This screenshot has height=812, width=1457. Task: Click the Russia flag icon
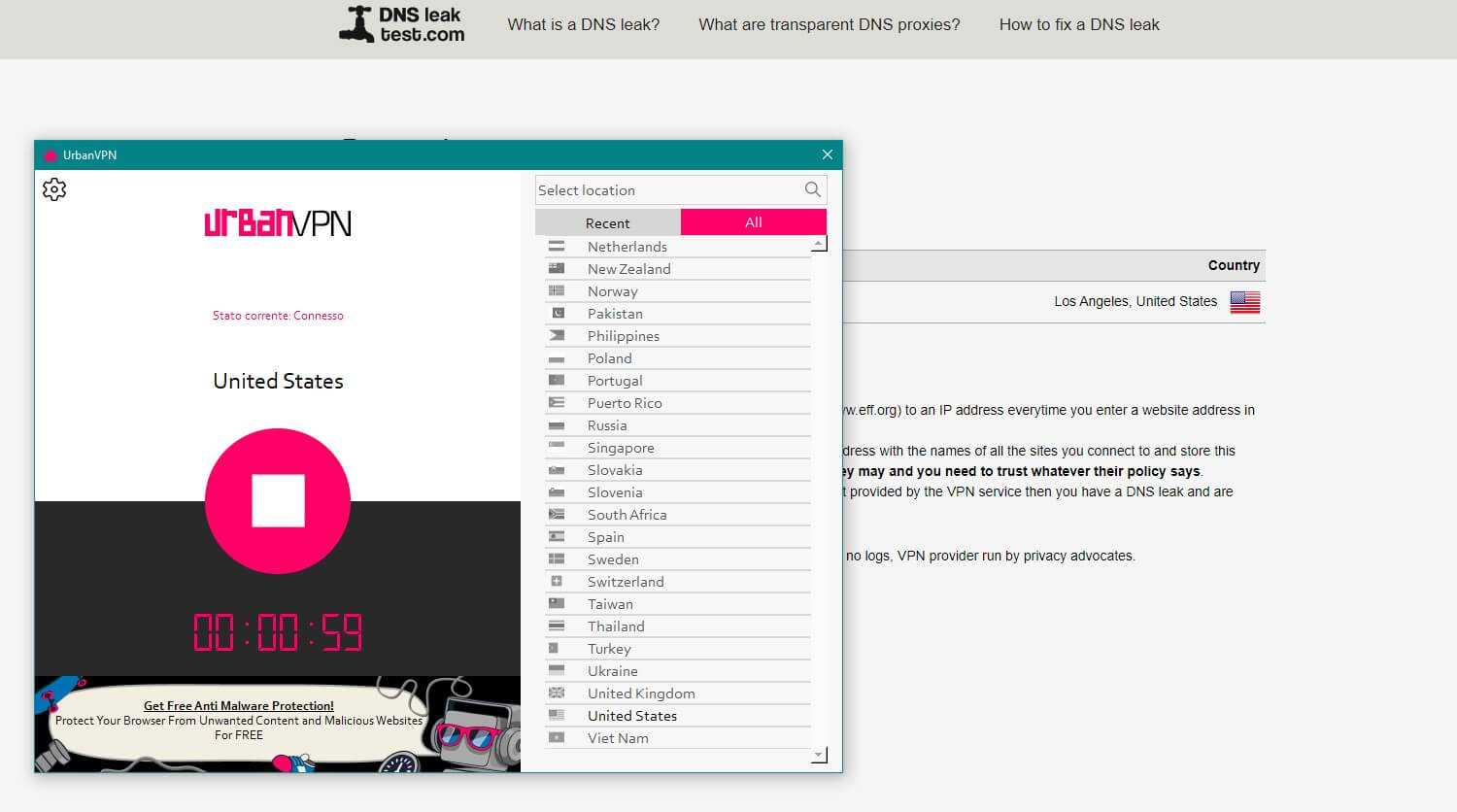pyautogui.click(x=557, y=425)
